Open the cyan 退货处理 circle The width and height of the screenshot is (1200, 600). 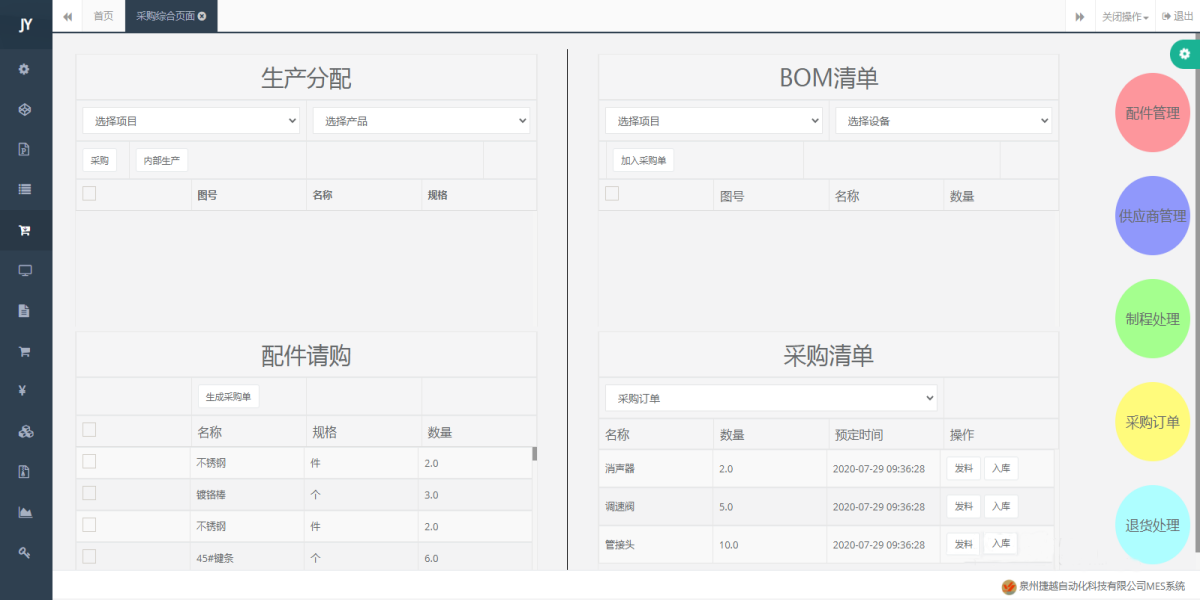coord(1153,525)
